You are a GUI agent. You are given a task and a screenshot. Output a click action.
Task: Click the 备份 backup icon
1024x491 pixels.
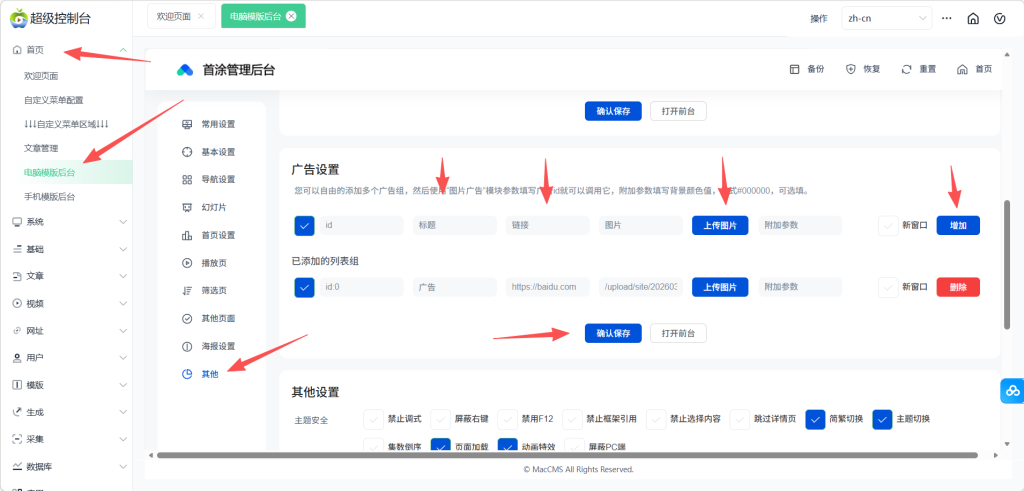[795, 69]
